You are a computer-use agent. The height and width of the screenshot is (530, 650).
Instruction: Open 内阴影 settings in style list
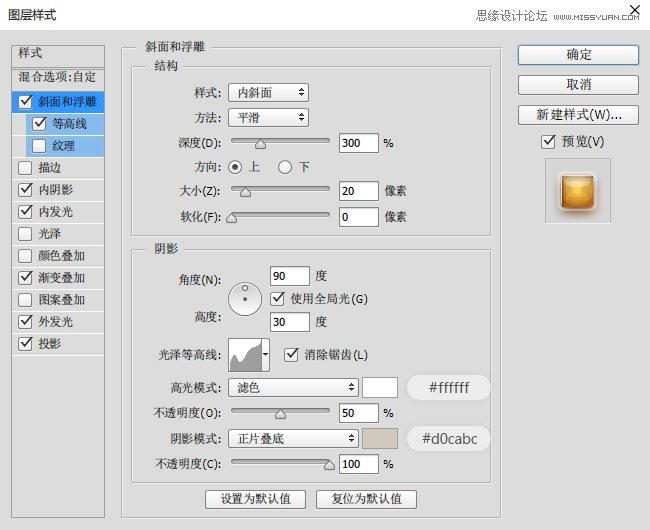[56, 190]
